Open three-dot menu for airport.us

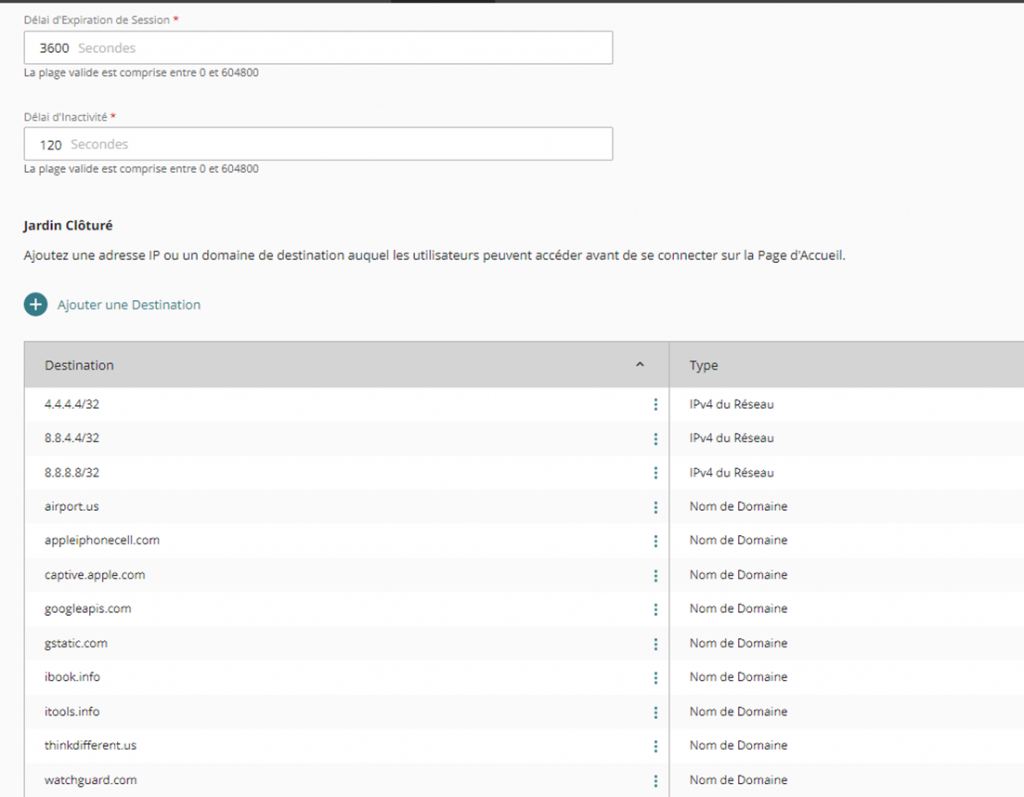[x=655, y=507]
